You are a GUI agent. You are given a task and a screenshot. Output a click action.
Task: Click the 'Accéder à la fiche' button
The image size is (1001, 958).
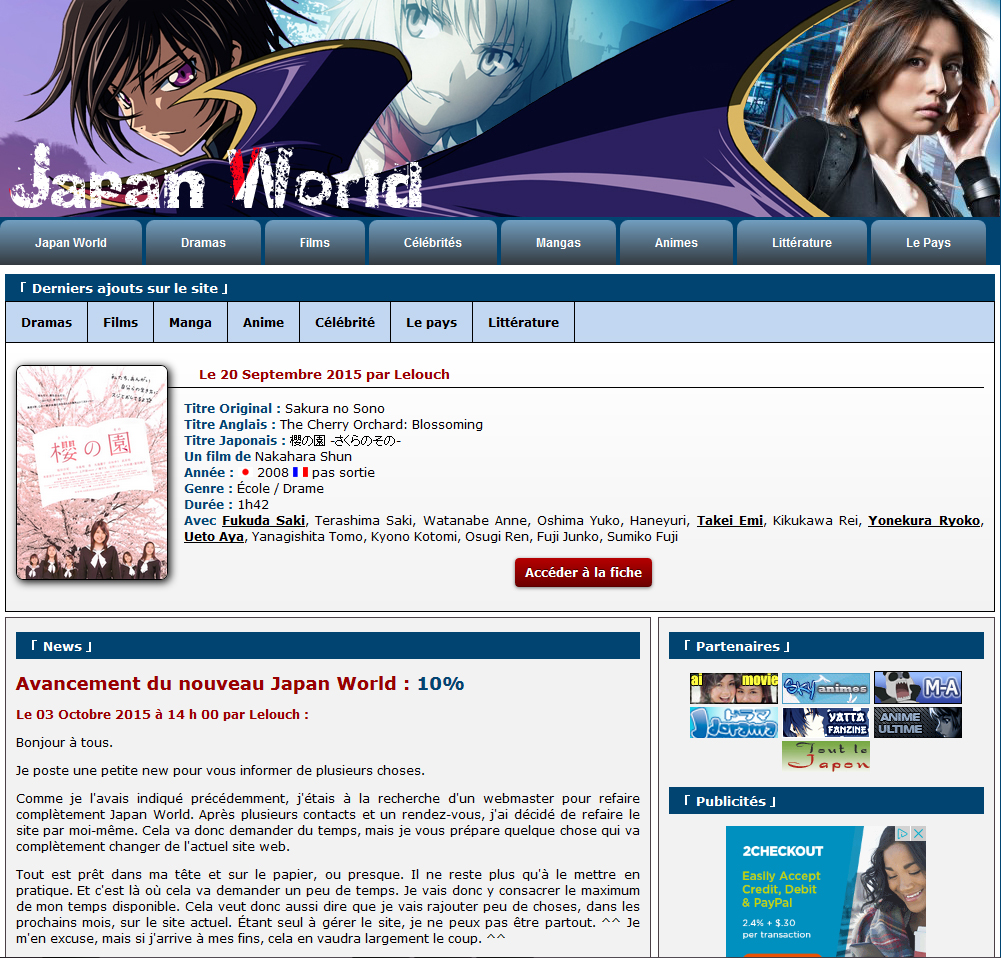click(583, 573)
